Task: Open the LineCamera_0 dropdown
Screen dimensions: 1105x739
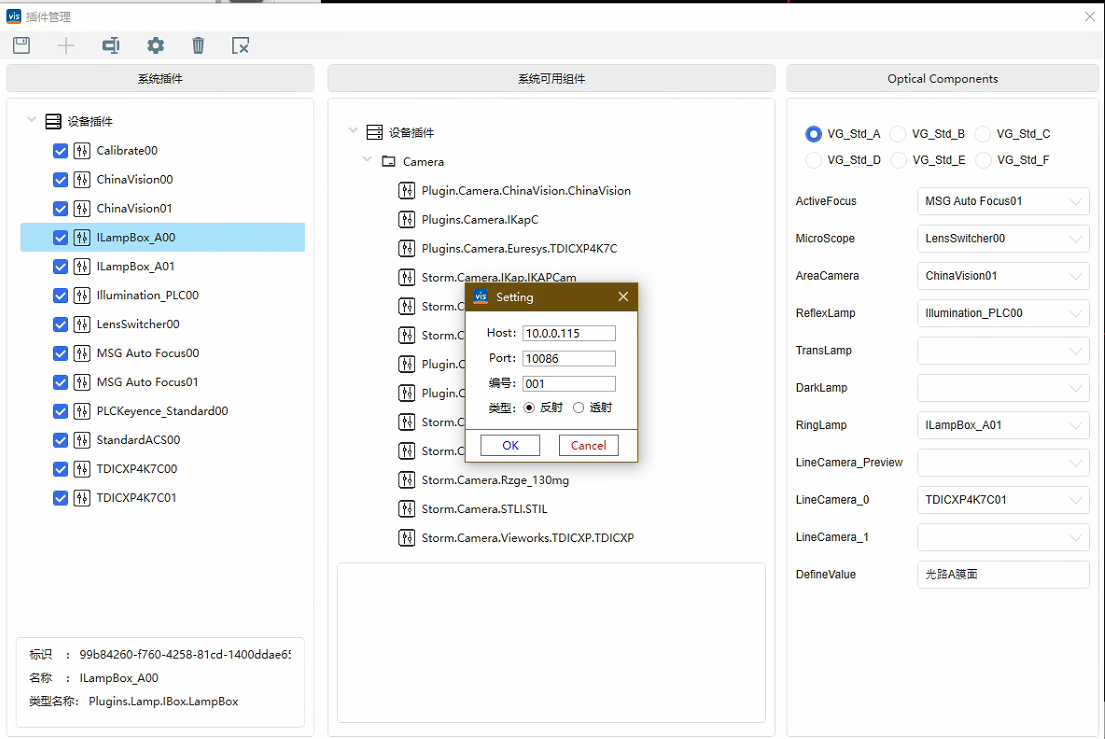Action: 1003,500
